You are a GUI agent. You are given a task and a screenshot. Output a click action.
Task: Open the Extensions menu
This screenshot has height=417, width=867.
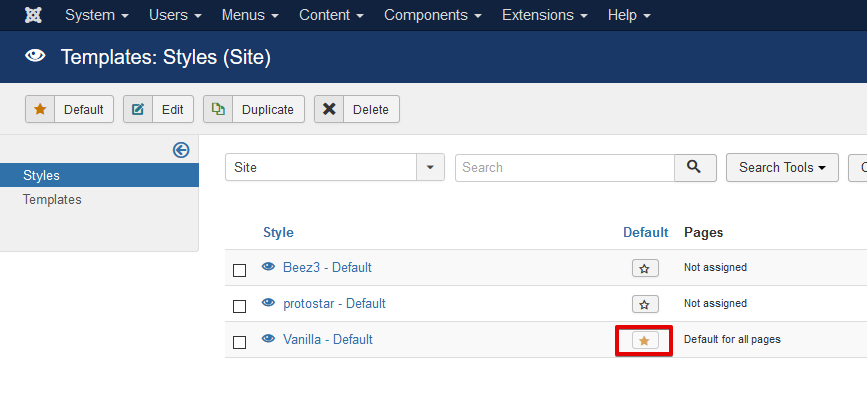pyautogui.click(x=544, y=15)
